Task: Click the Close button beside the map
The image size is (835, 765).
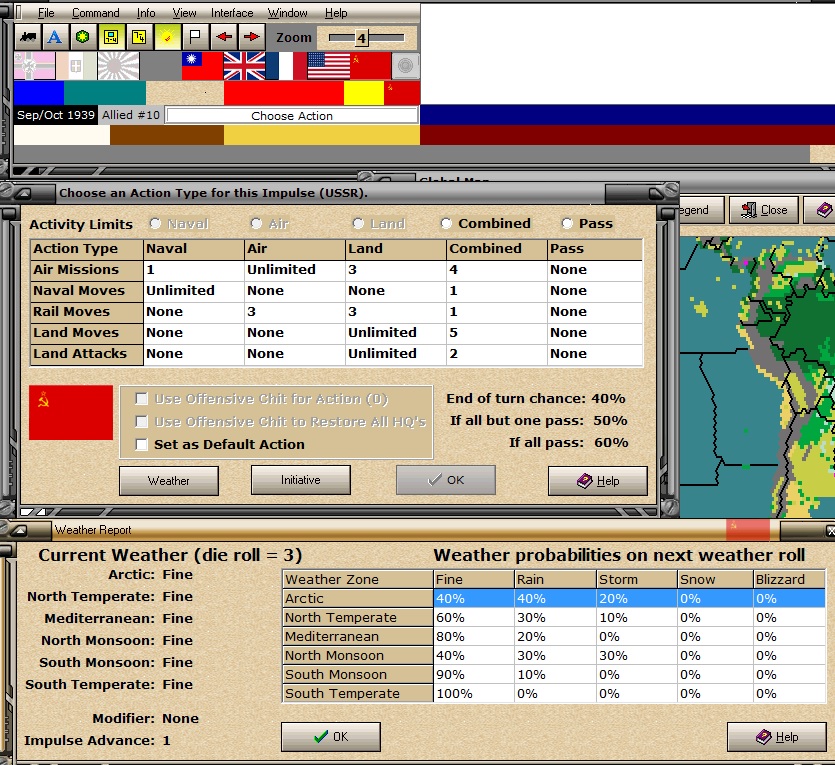Action: tap(764, 210)
